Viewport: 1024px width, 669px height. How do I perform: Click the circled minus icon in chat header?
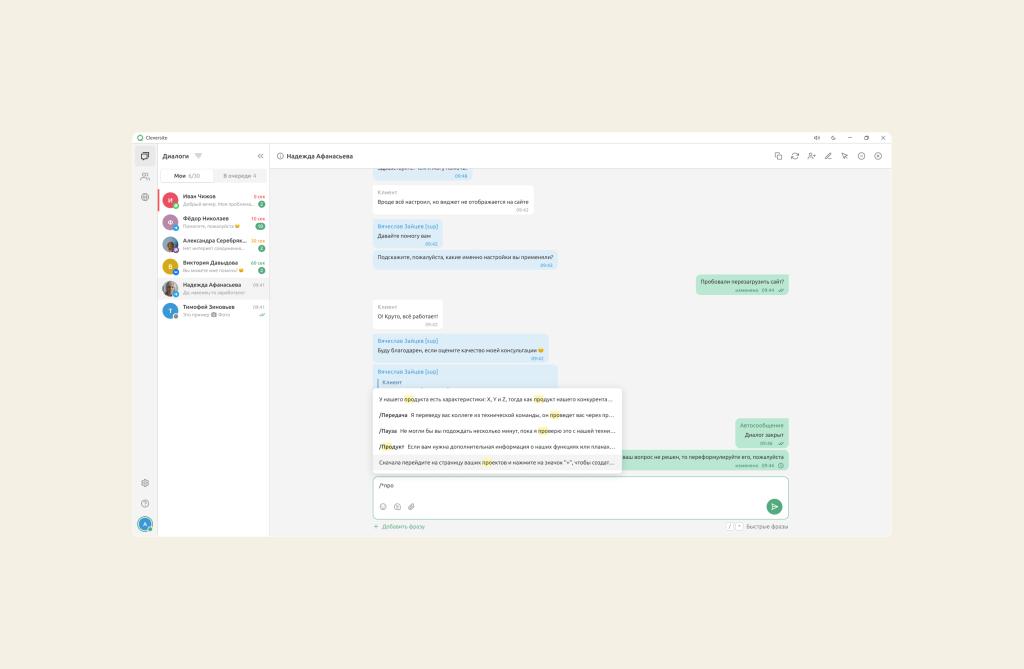pyautogui.click(x=861, y=156)
